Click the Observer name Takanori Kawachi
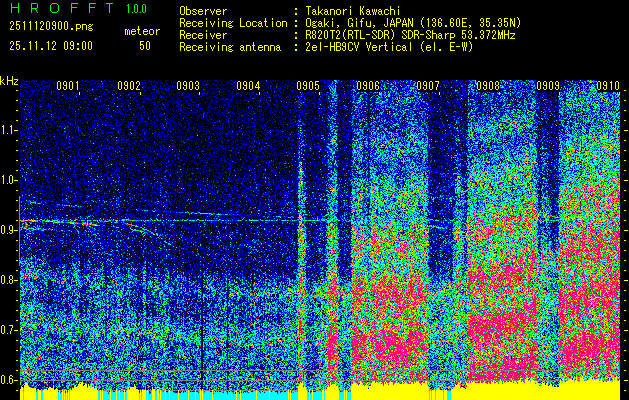This screenshot has height=400, width=629. pos(353,11)
